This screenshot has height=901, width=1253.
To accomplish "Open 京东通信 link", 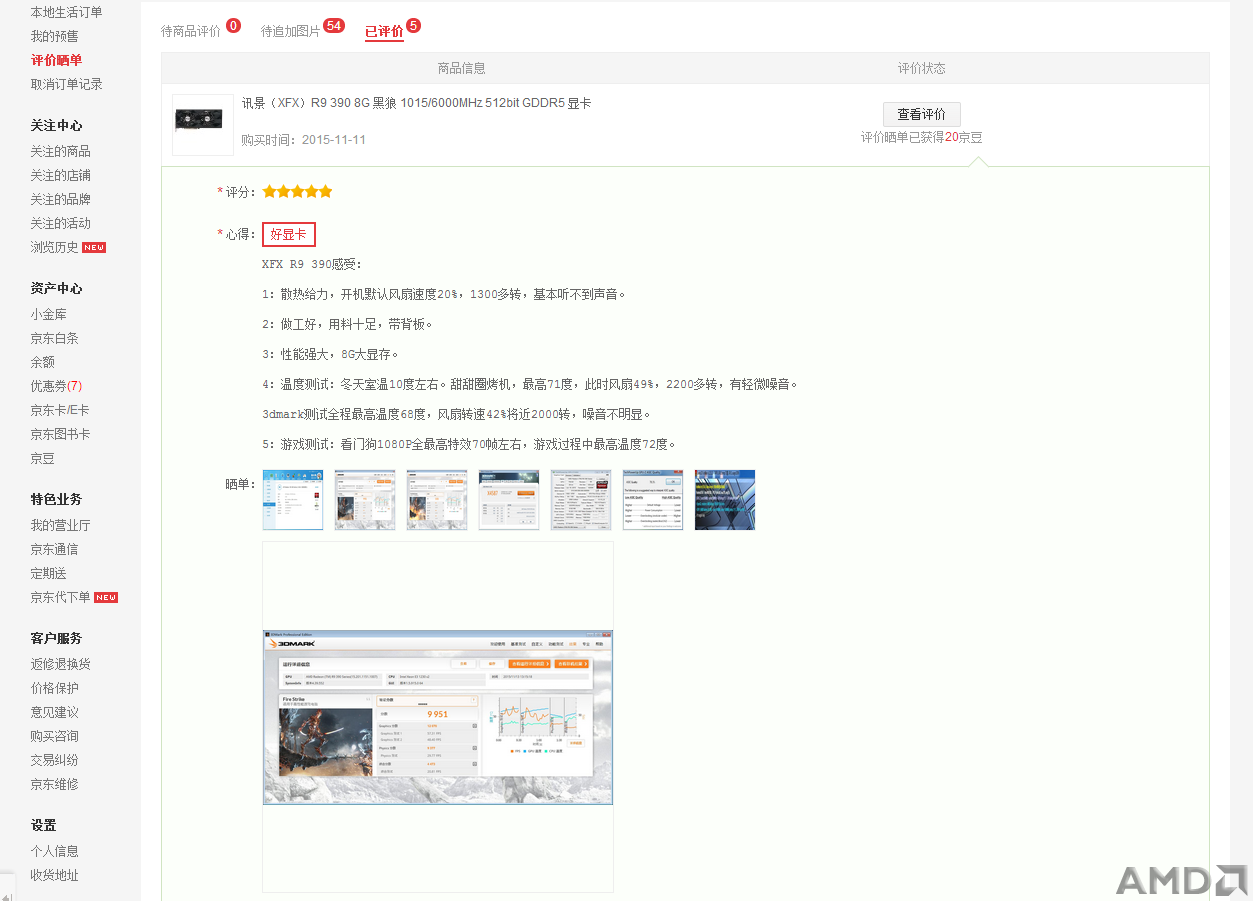I will pyautogui.click(x=54, y=549).
